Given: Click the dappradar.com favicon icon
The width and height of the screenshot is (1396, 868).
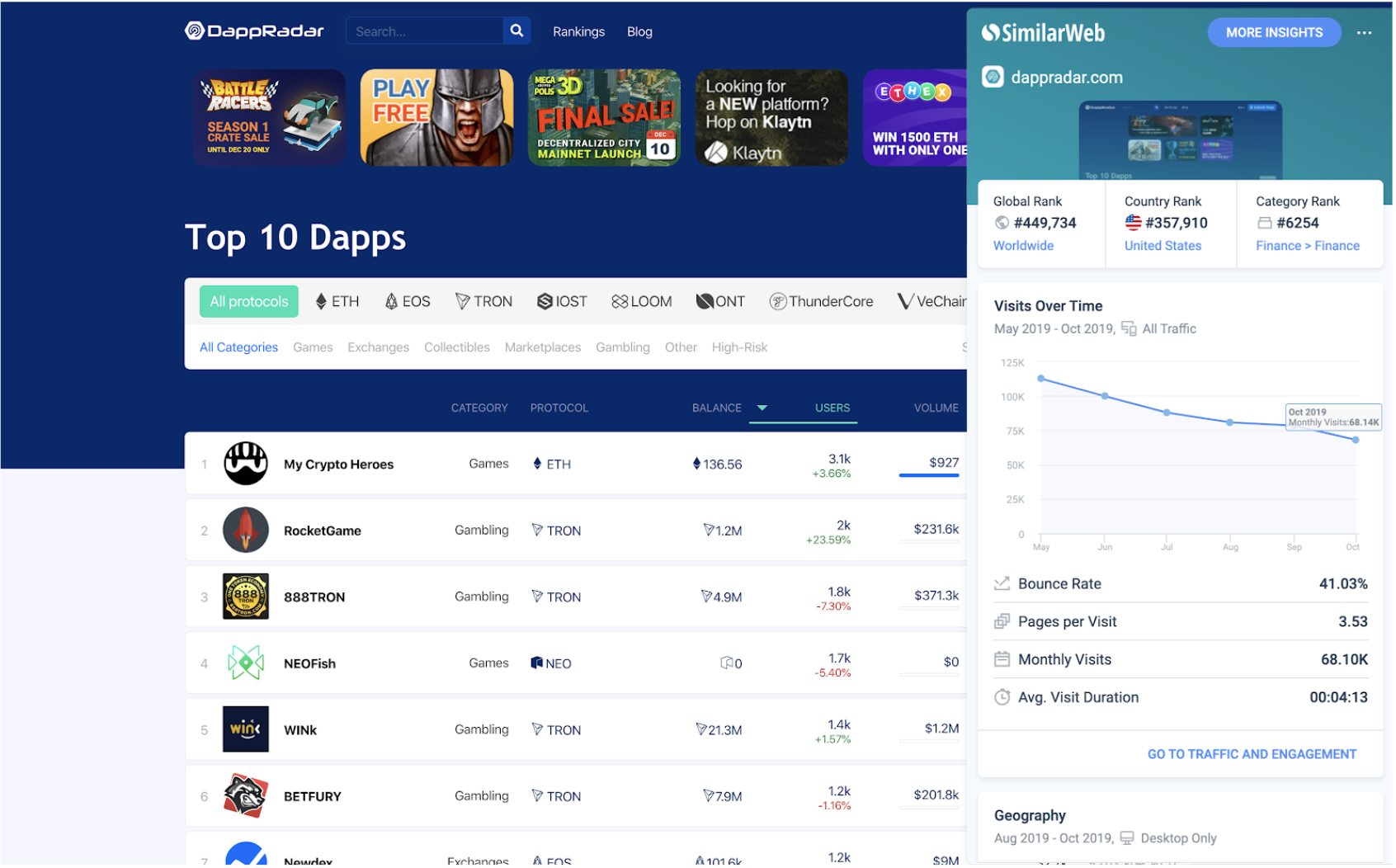Looking at the screenshot, I should pyautogui.click(x=993, y=78).
